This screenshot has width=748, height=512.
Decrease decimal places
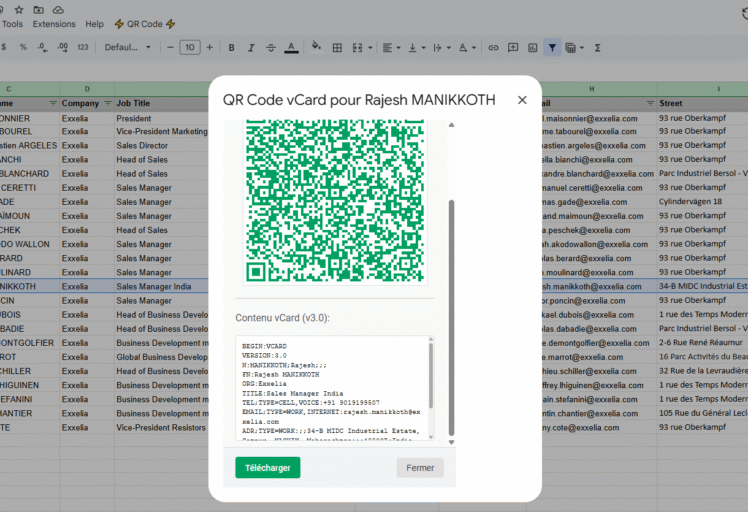[42, 47]
